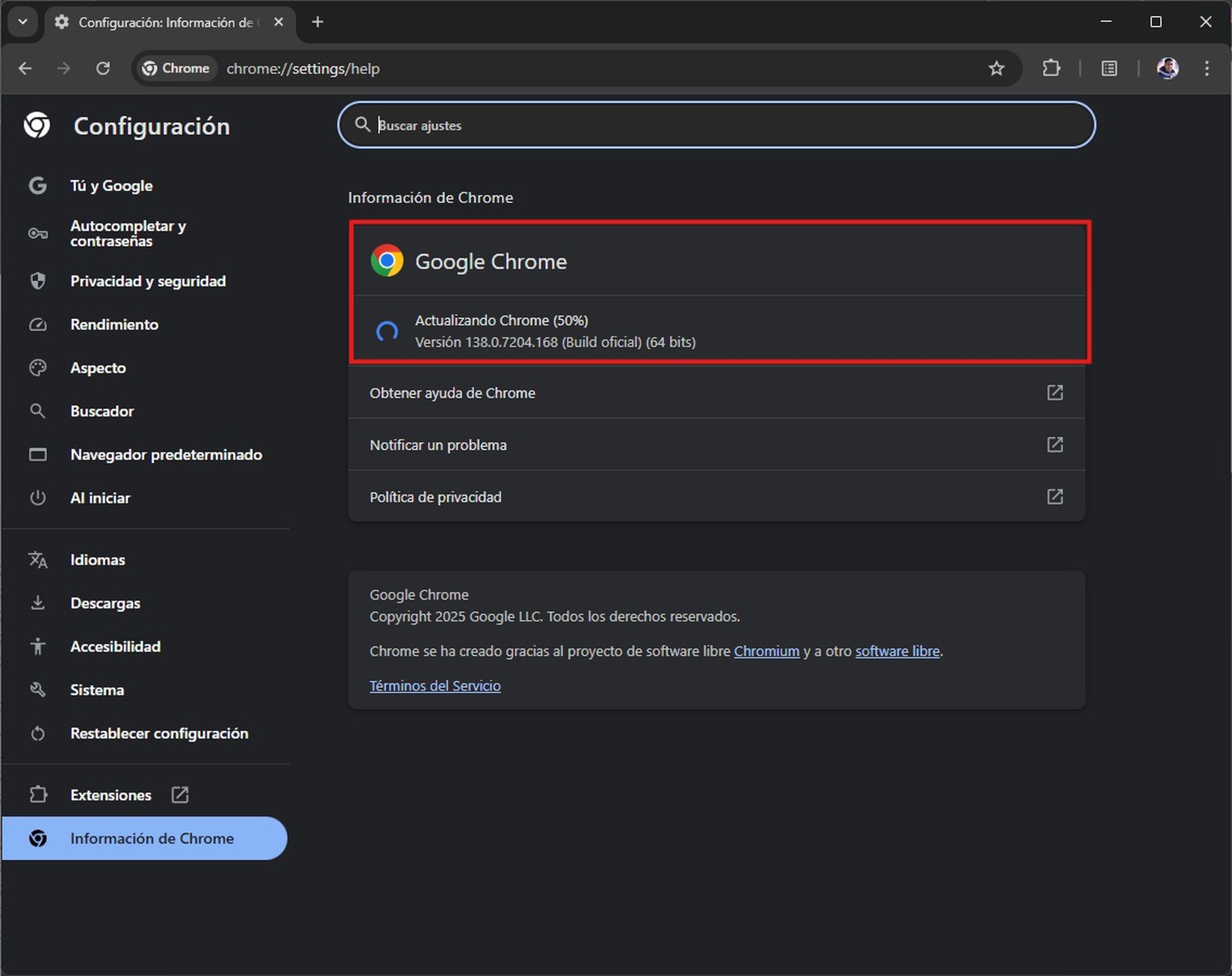Viewport: 1232px width, 976px height.
Task: Click the browser back arrow
Action: pos(25,69)
